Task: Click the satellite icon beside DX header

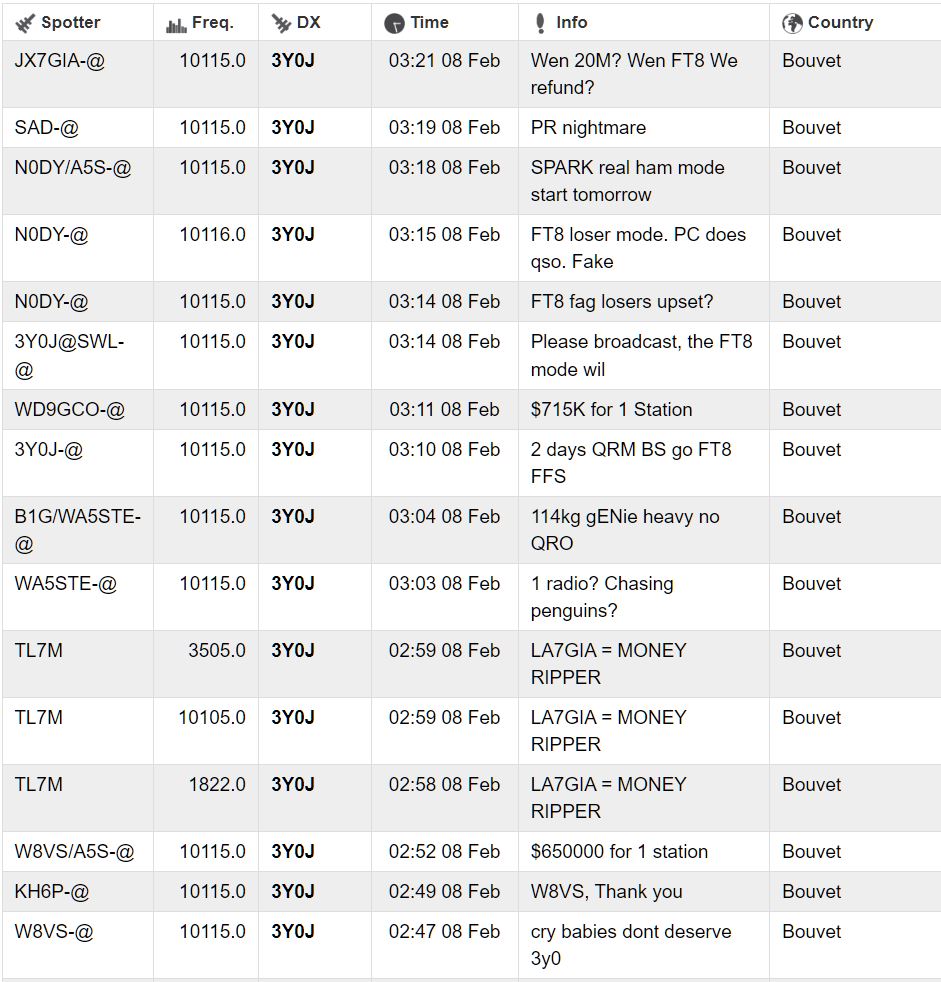Action: pyautogui.click(x=282, y=24)
